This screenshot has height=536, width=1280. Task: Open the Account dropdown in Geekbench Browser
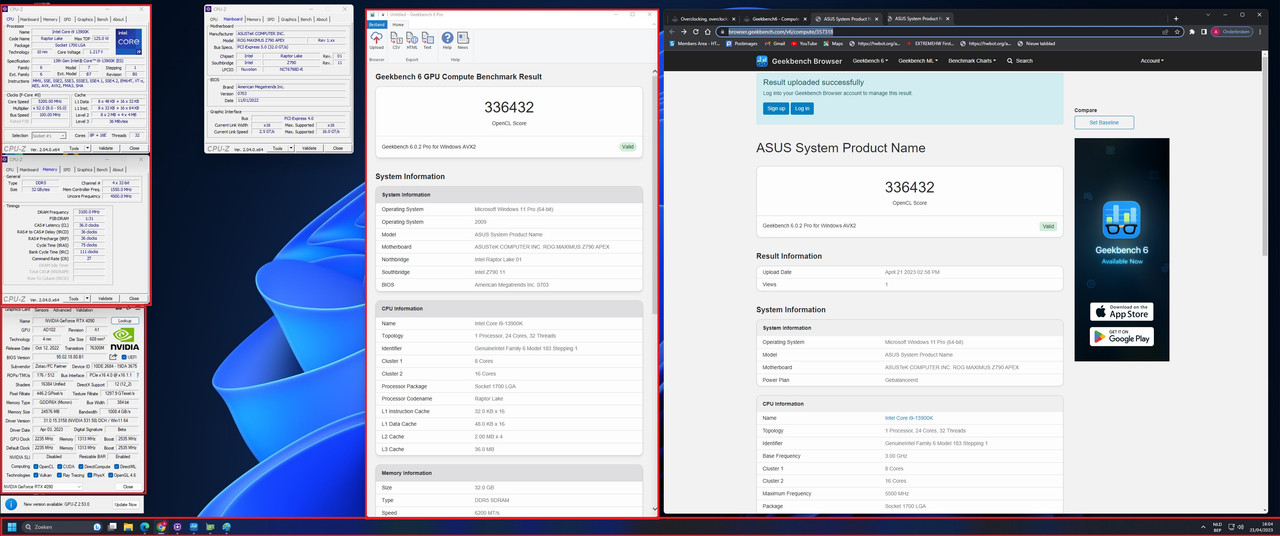coord(1152,61)
